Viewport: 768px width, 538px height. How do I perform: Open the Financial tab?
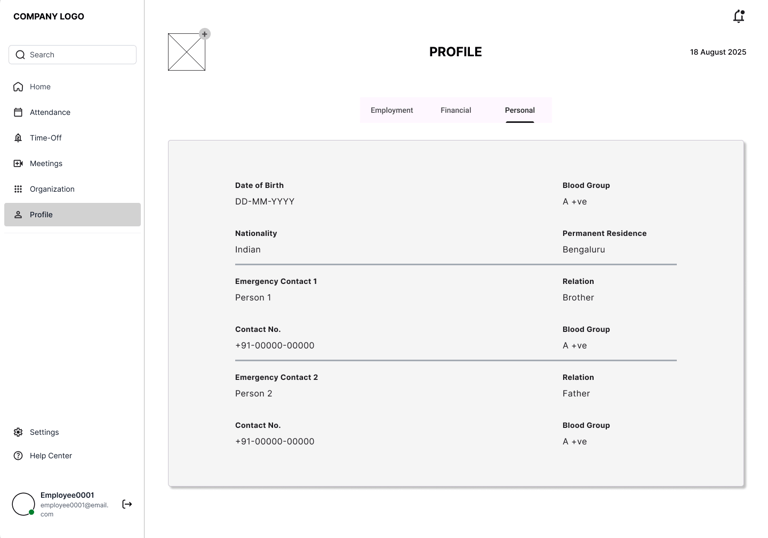456,110
